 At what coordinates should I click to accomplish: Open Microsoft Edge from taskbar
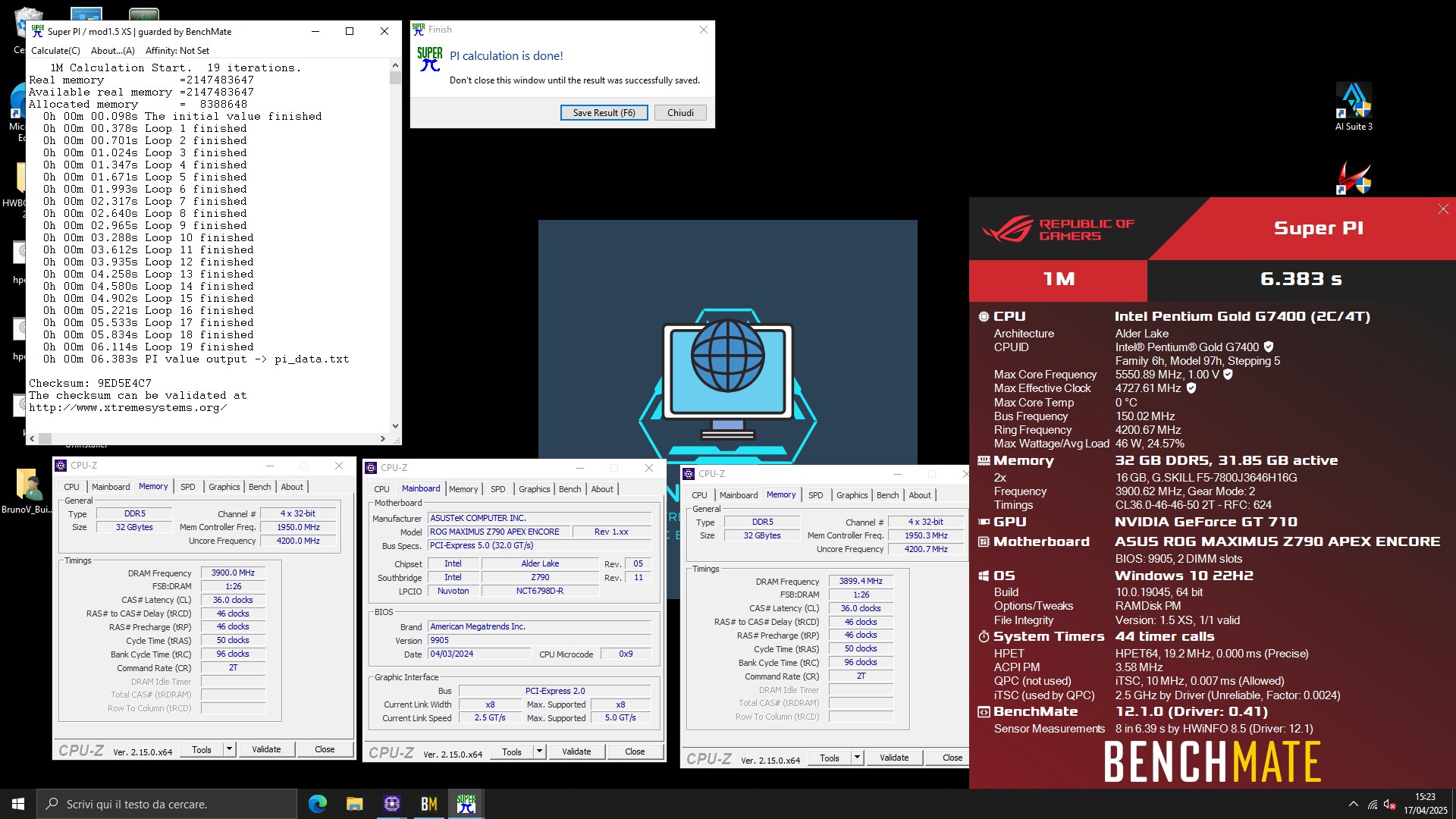[318, 804]
